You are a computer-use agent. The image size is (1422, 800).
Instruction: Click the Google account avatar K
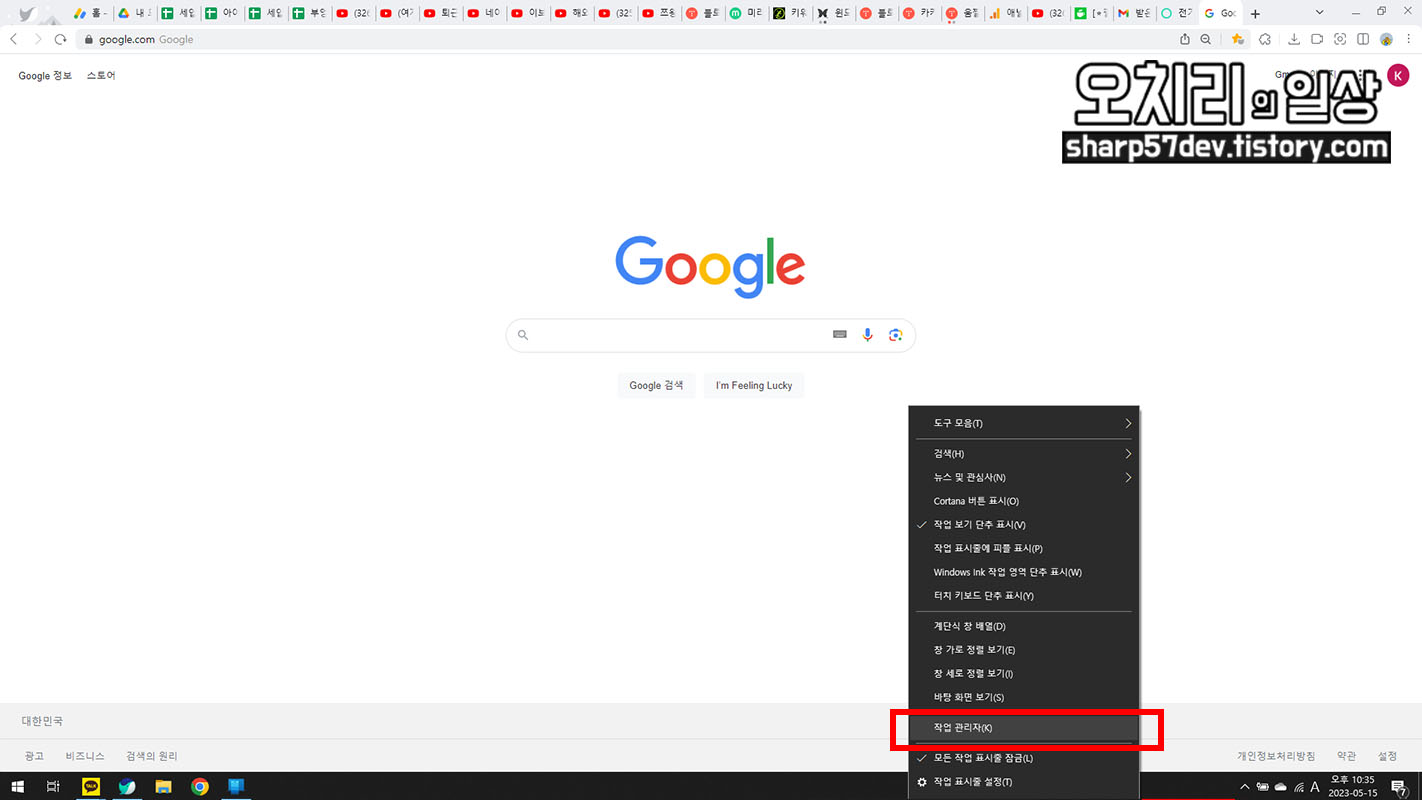pyautogui.click(x=1398, y=76)
